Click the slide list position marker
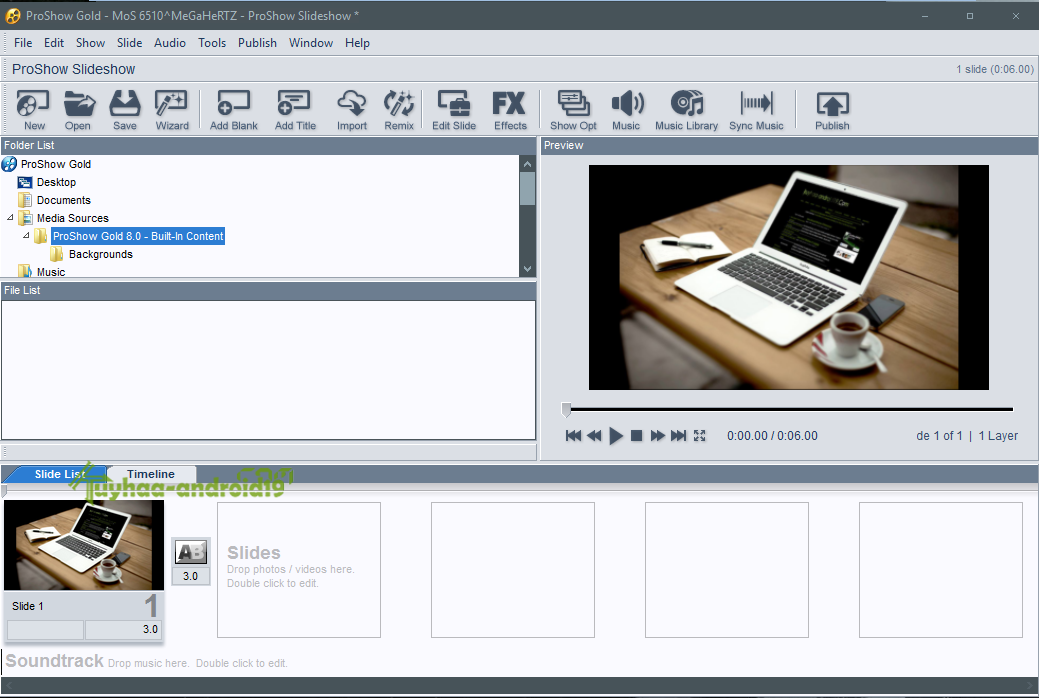Screen dimensions: 1039x698 click(x=4, y=491)
